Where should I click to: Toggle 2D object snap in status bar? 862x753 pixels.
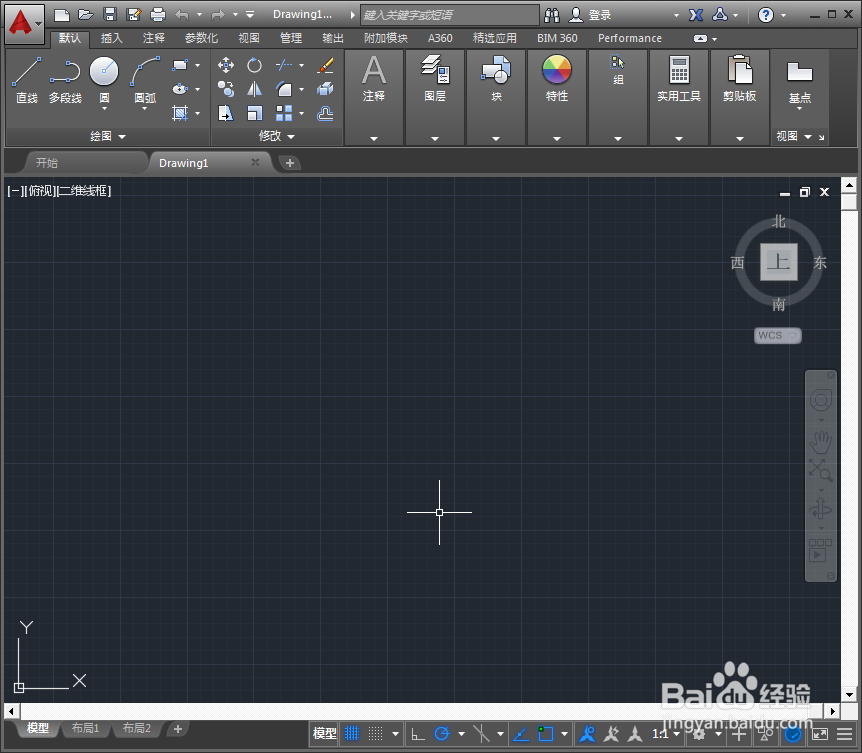point(546,733)
